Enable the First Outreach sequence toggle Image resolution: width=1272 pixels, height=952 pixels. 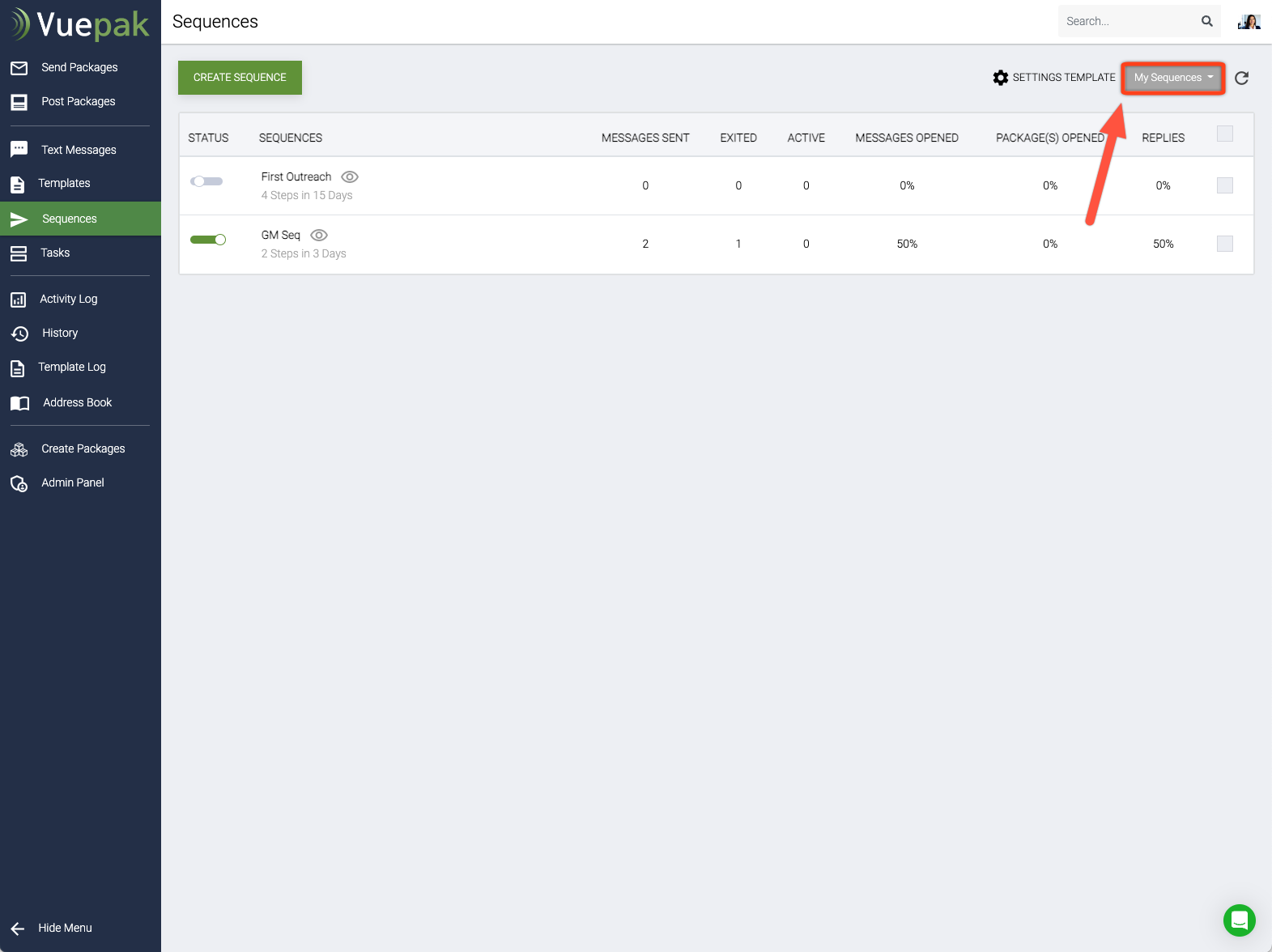pyautogui.click(x=207, y=181)
